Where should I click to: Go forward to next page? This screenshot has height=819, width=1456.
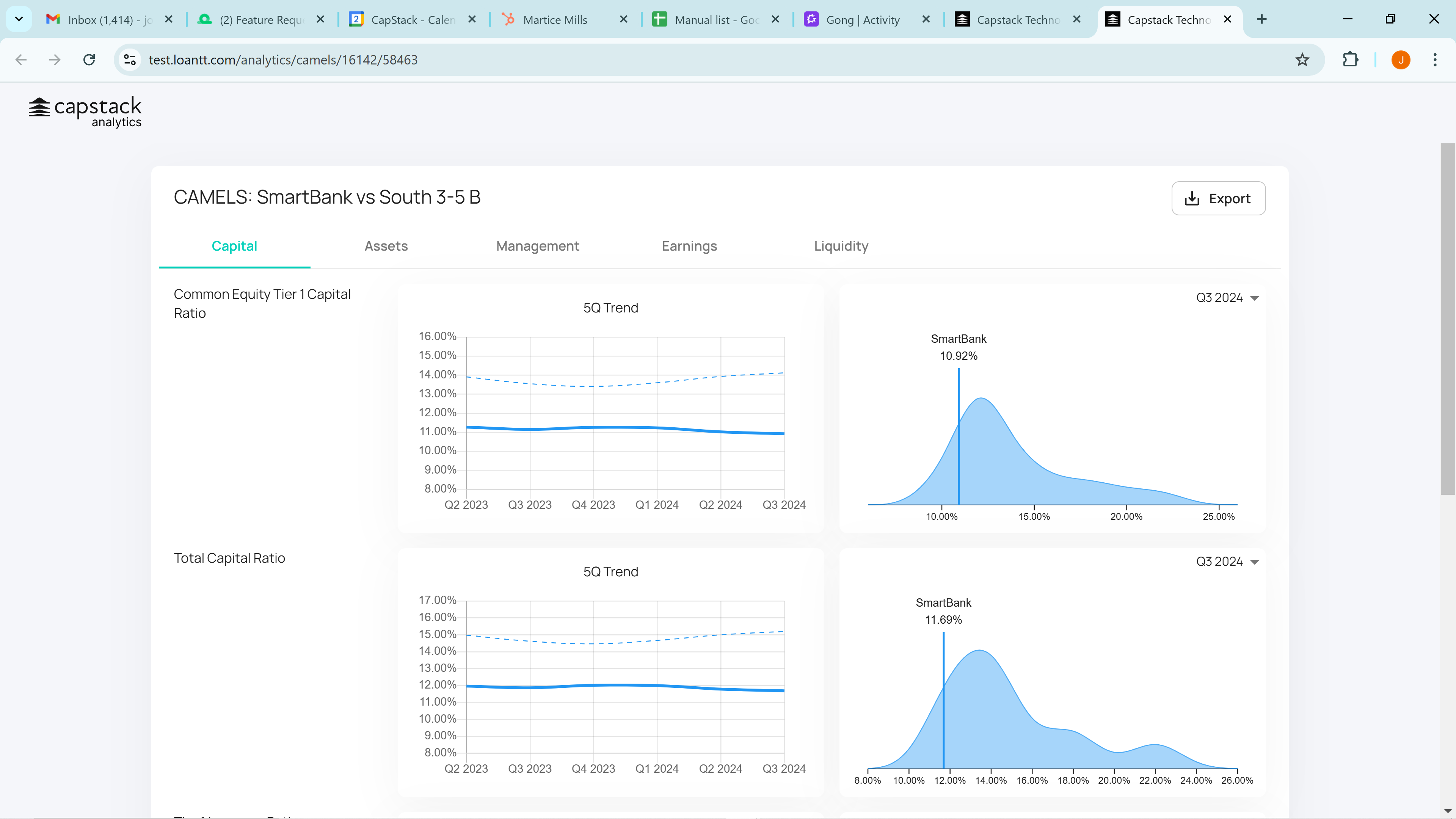coord(55,60)
